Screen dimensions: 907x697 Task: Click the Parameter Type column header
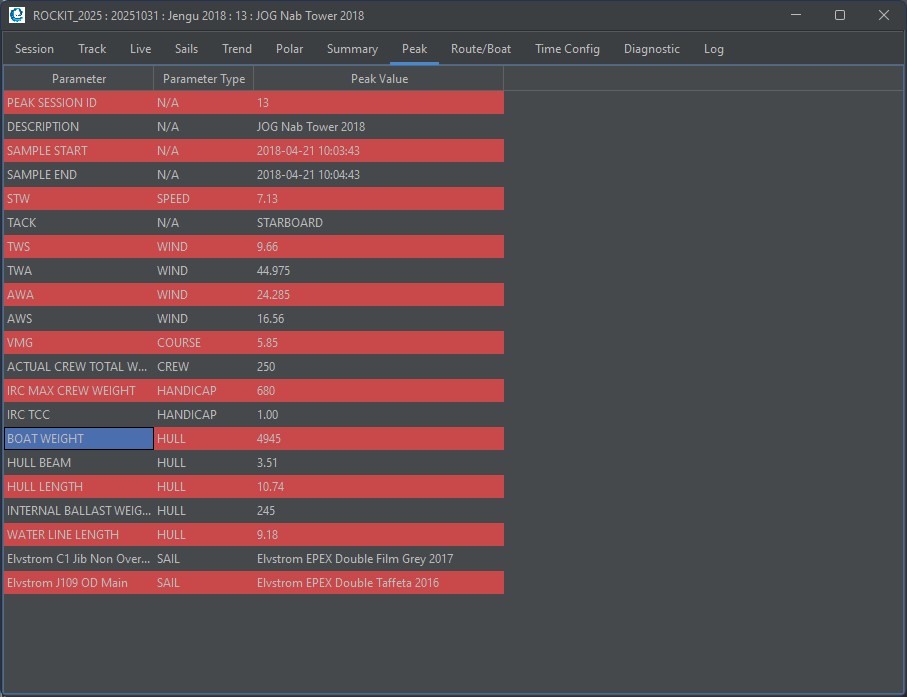click(x=204, y=79)
